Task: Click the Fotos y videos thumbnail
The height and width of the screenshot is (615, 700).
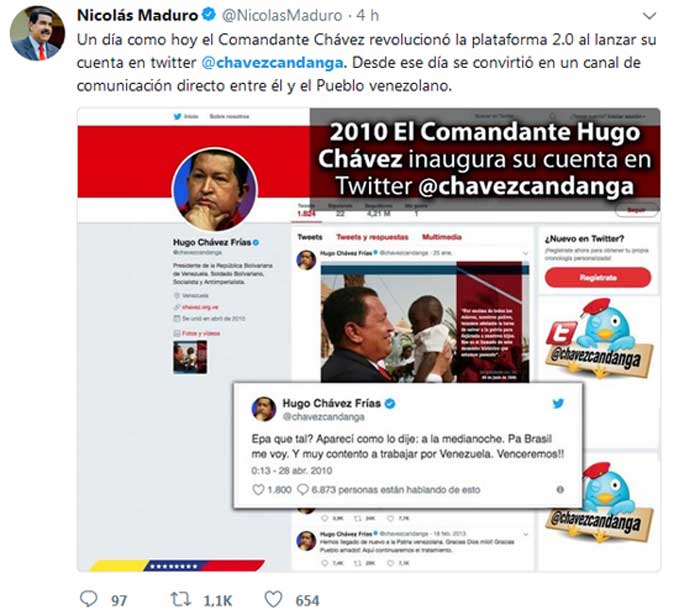Action: (190, 357)
